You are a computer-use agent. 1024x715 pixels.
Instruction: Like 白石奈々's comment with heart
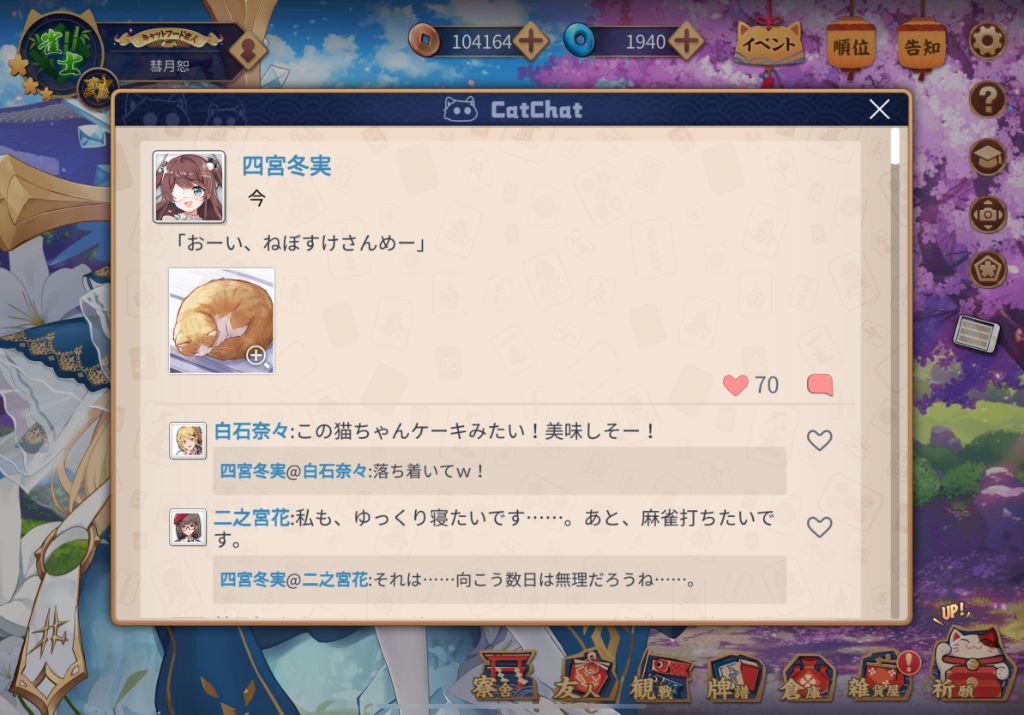819,440
